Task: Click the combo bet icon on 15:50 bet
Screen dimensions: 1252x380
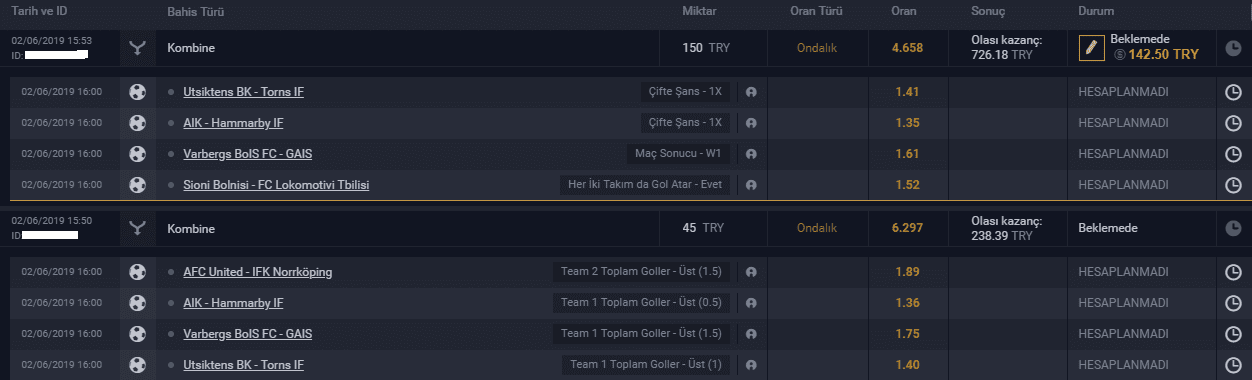Action: (137, 228)
